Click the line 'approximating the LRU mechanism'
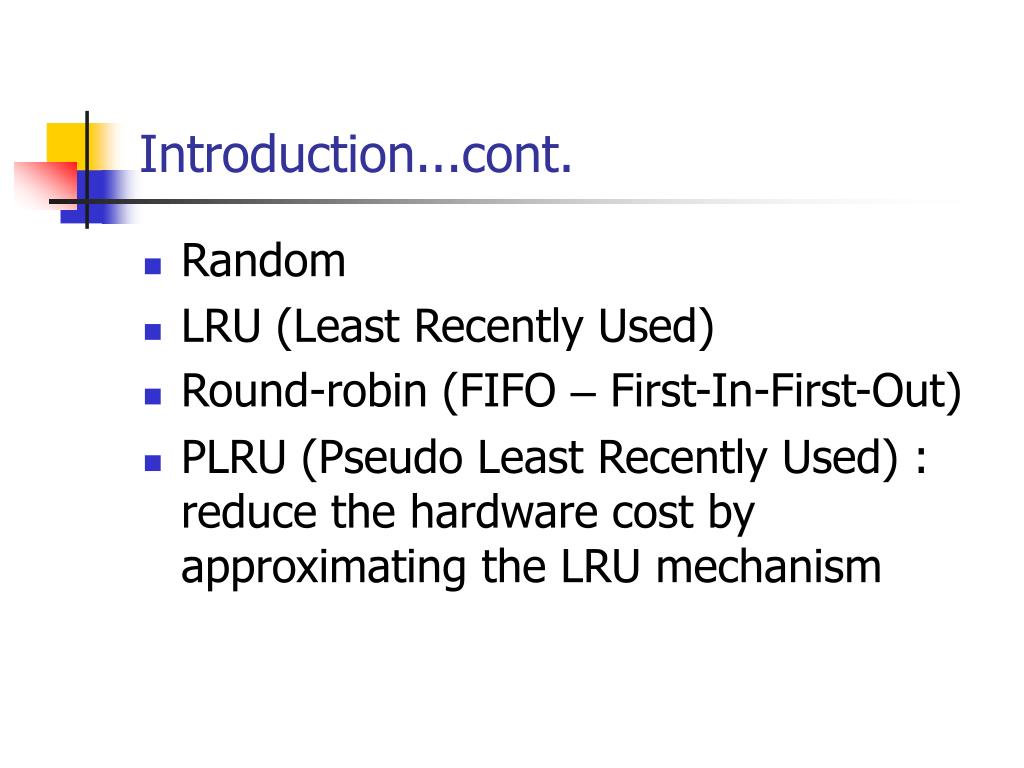1024x768 pixels. point(532,568)
